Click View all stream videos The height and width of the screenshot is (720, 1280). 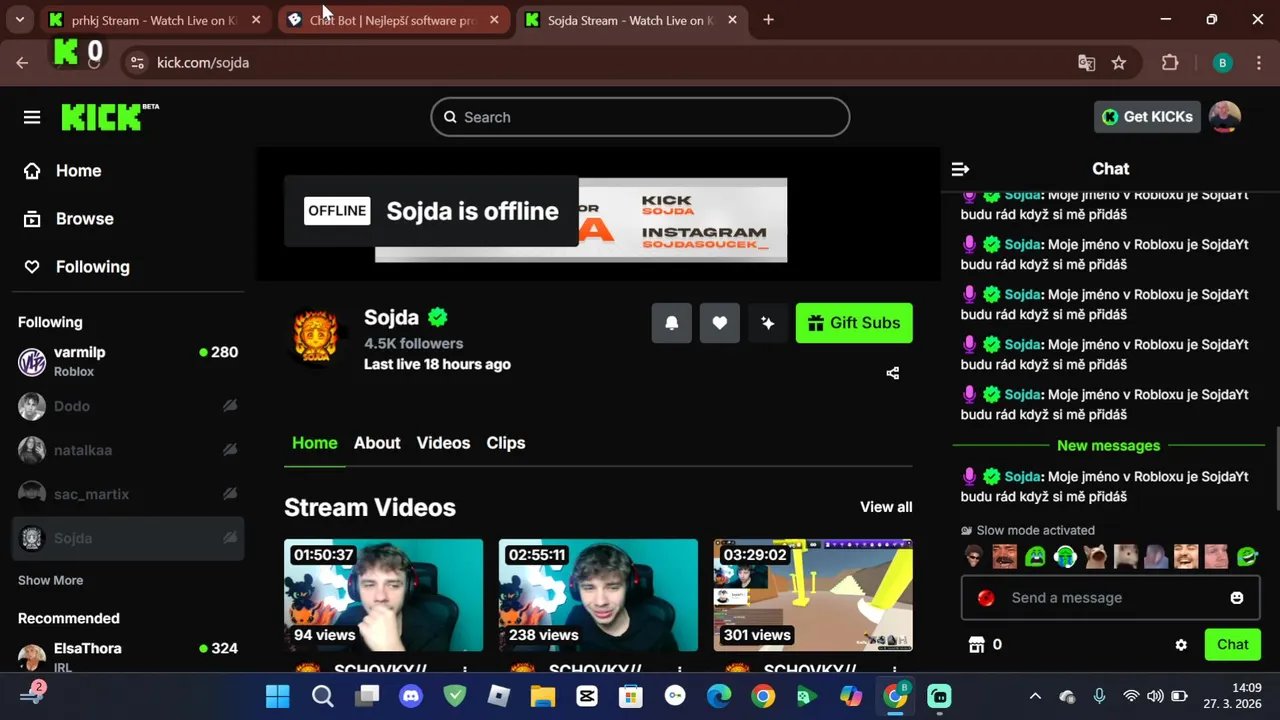click(x=886, y=507)
